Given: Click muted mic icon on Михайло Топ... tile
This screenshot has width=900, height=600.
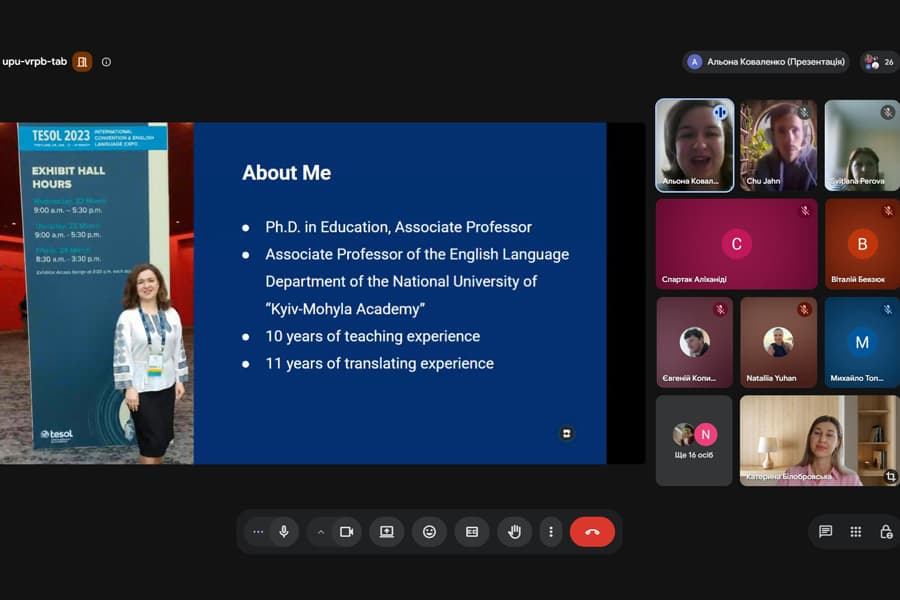Looking at the screenshot, I should (x=888, y=310).
